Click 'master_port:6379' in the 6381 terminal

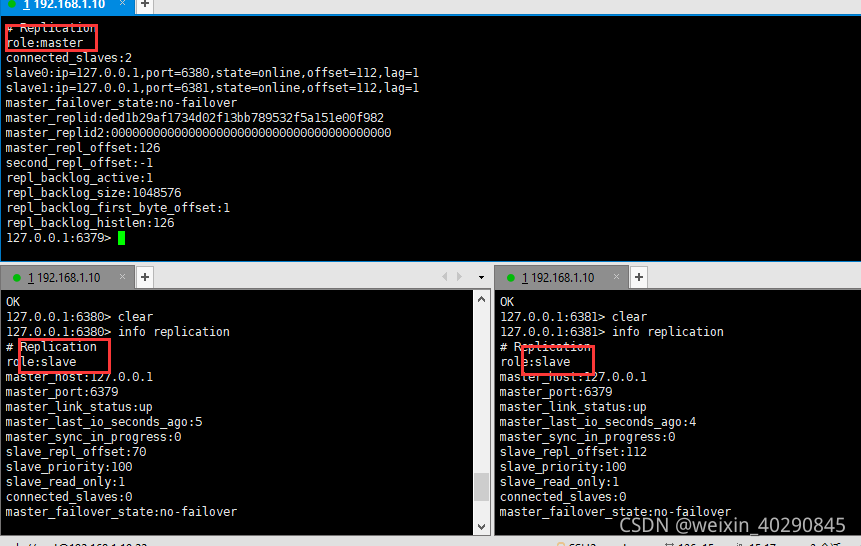(x=556, y=392)
